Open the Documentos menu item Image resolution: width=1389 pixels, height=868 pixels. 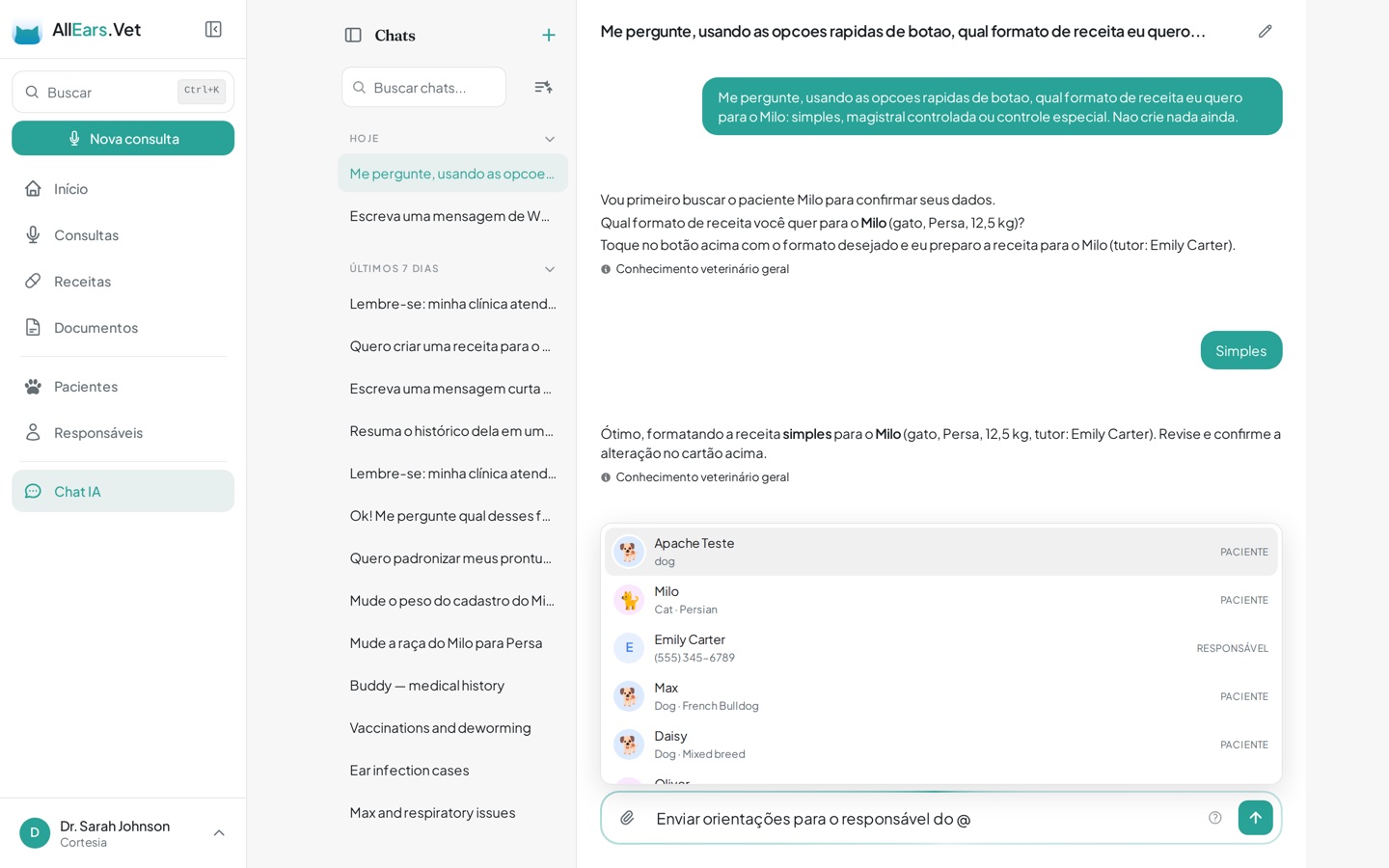pyautogui.click(x=123, y=327)
